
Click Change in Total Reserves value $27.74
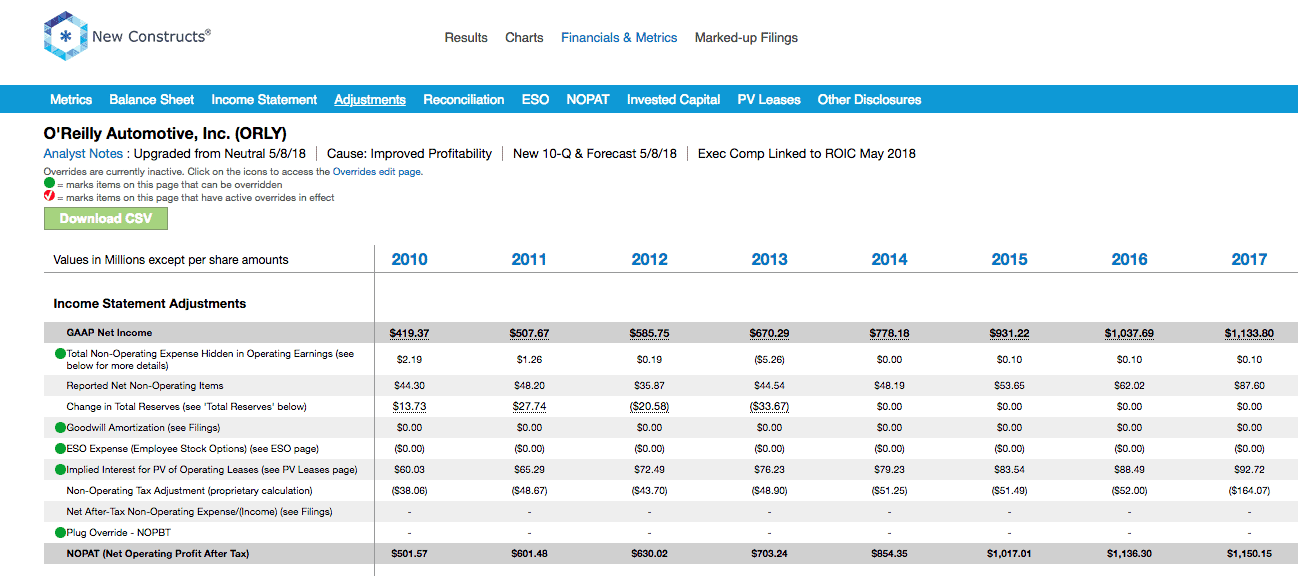(529, 406)
